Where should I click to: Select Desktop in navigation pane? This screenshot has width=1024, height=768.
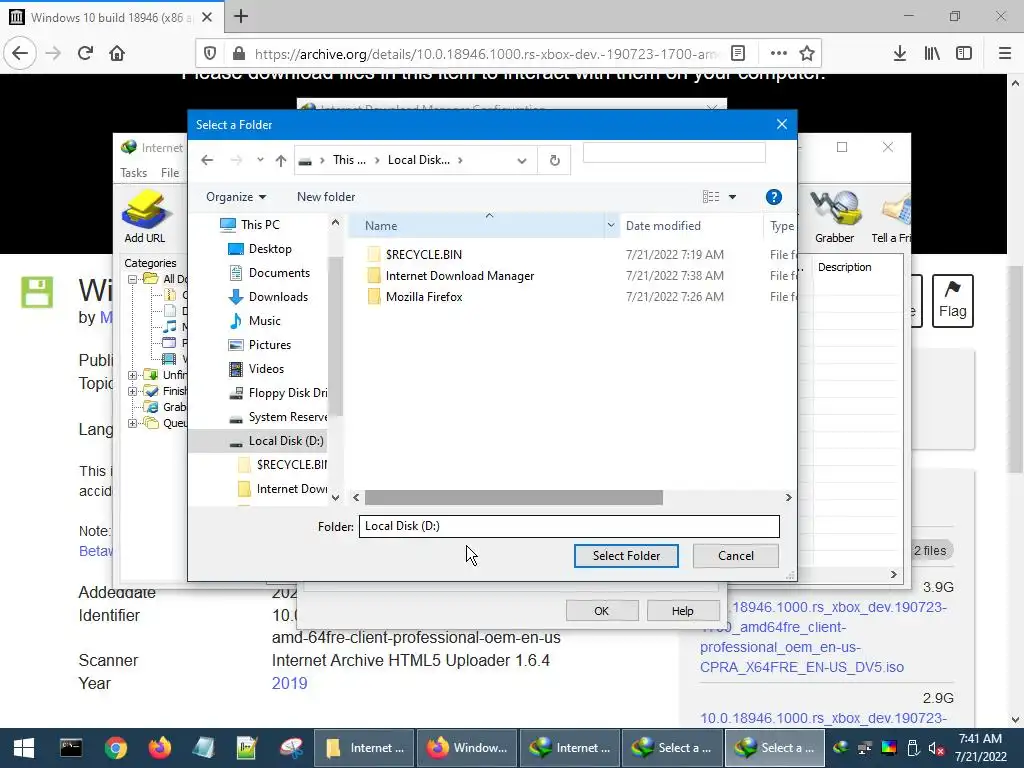[x=270, y=249]
